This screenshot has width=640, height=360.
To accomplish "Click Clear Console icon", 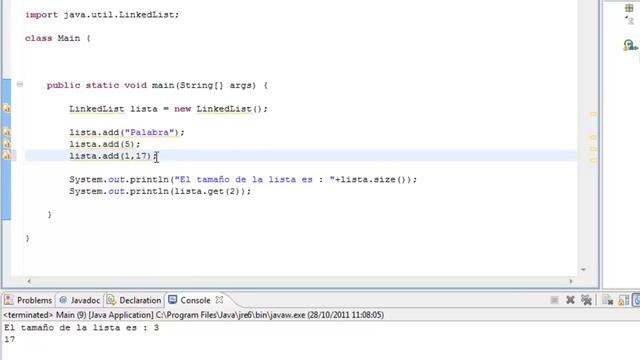I will pyautogui.click(x=608, y=300).
